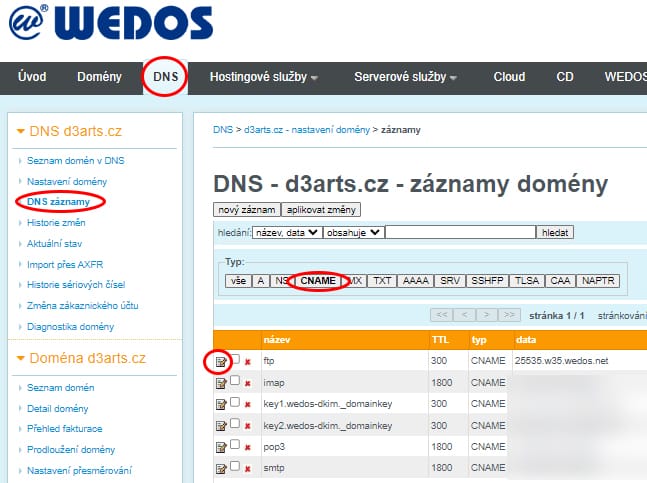
Task: Open the DNS menu item
Action: coord(165,77)
